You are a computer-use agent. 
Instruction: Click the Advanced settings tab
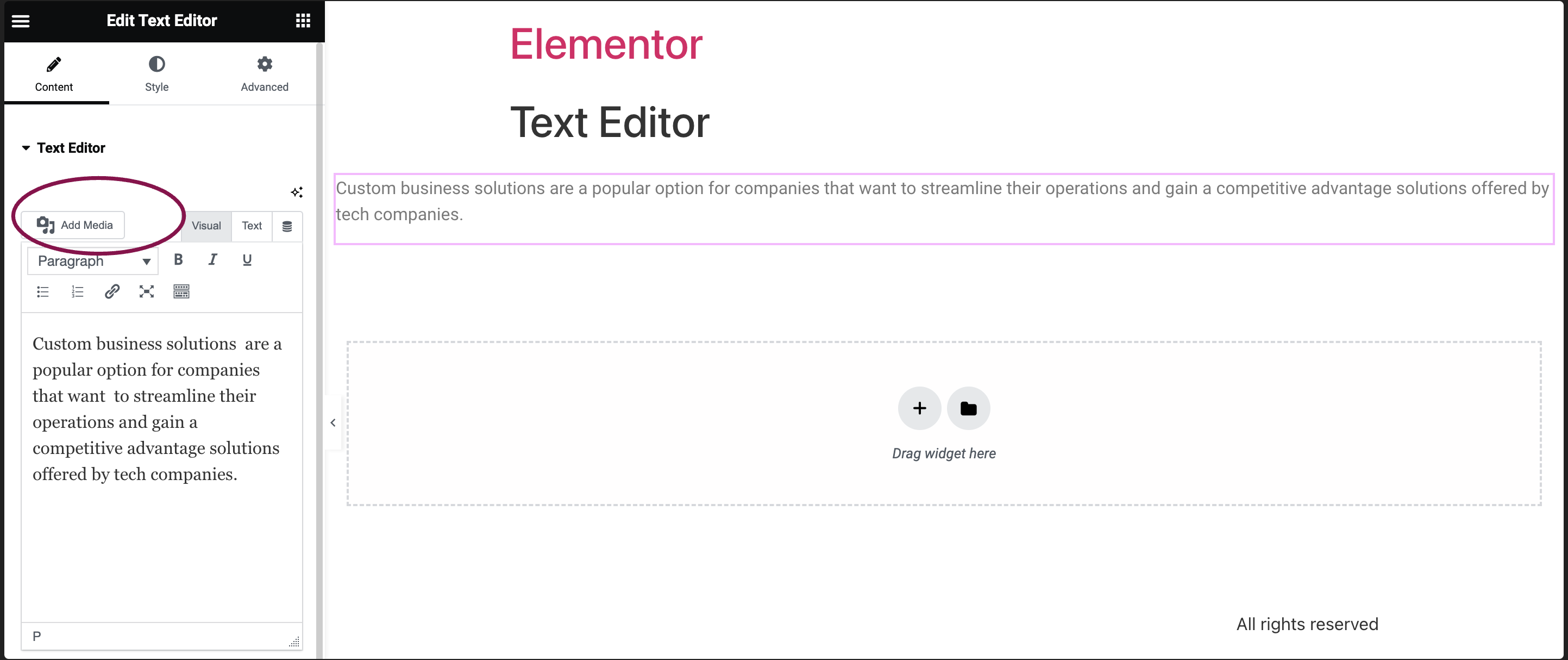point(264,74)
